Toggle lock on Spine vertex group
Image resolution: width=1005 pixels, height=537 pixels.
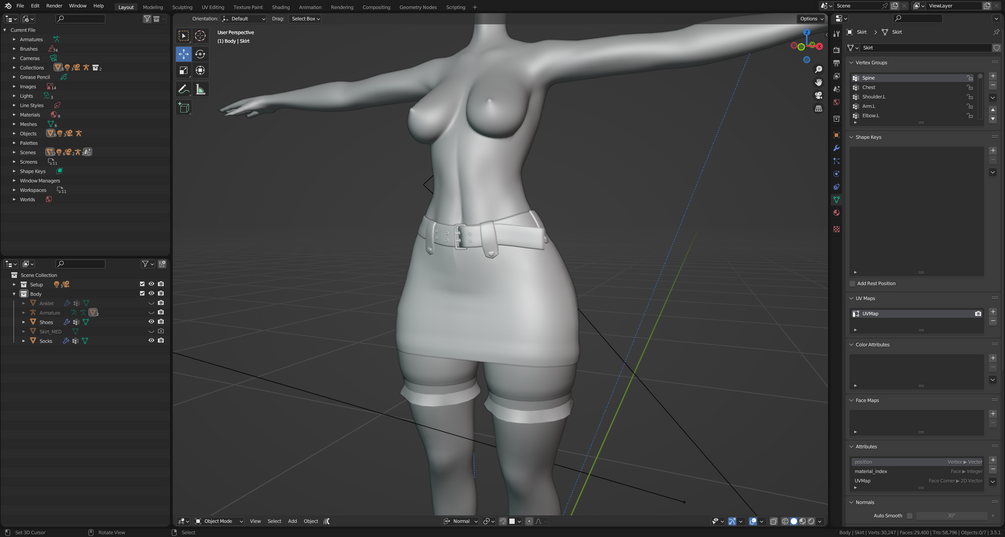coord(970,78)
